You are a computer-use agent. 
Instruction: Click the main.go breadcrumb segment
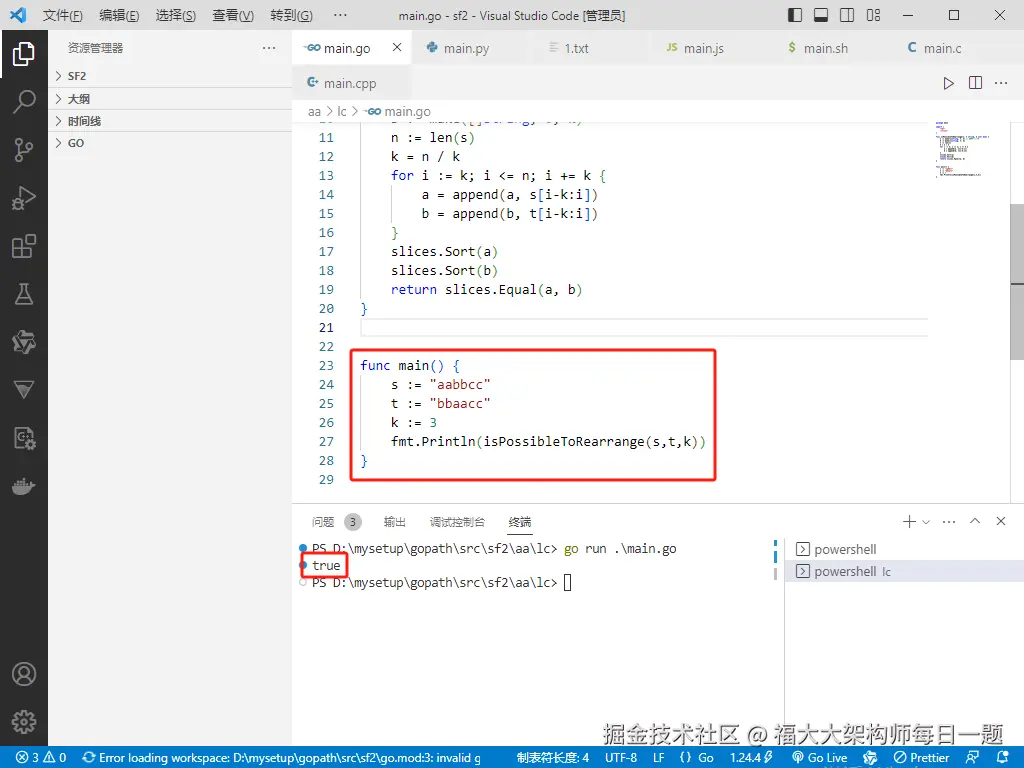click(x=399, y=112)
